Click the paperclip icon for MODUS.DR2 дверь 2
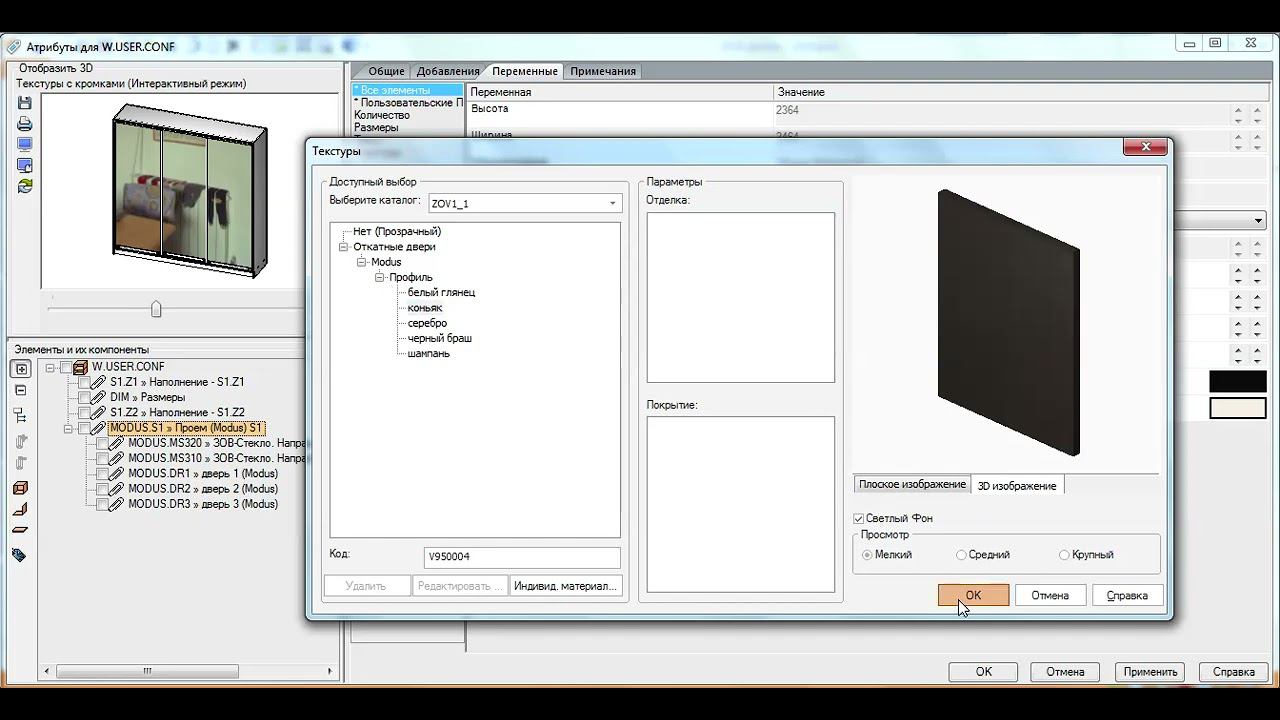Viewport: 1280px width, 720px height. pyautogui.click(x=117, y=489)
